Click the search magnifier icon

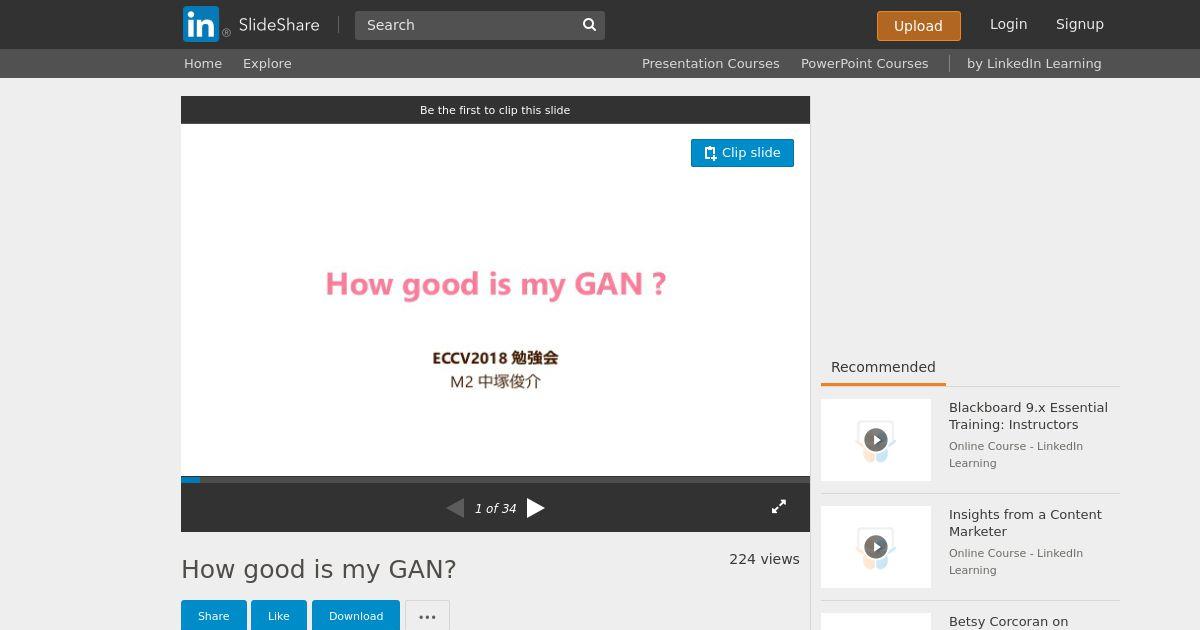(x=589, y=25)
